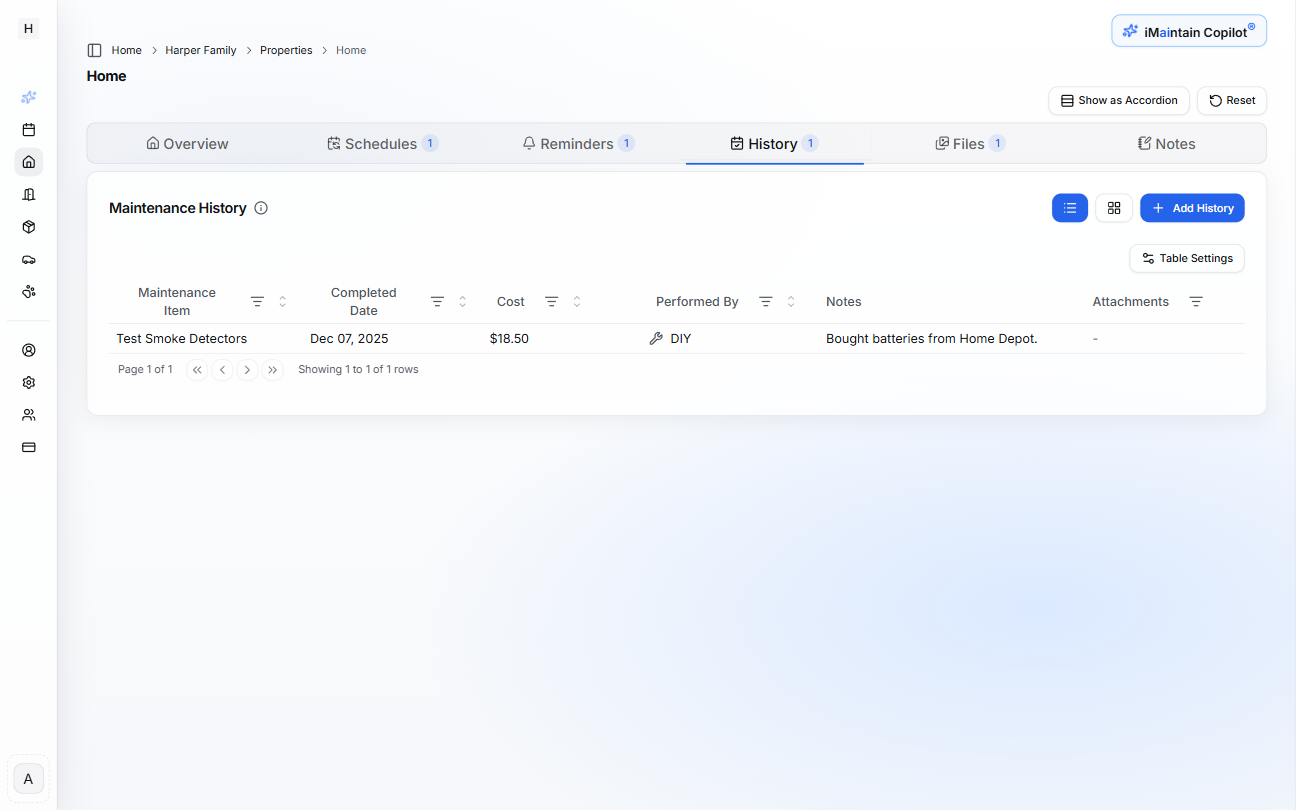Open Harper Family from the breadcrumb
This screenshot has width=1296, height=810.
tap(200, 49)
